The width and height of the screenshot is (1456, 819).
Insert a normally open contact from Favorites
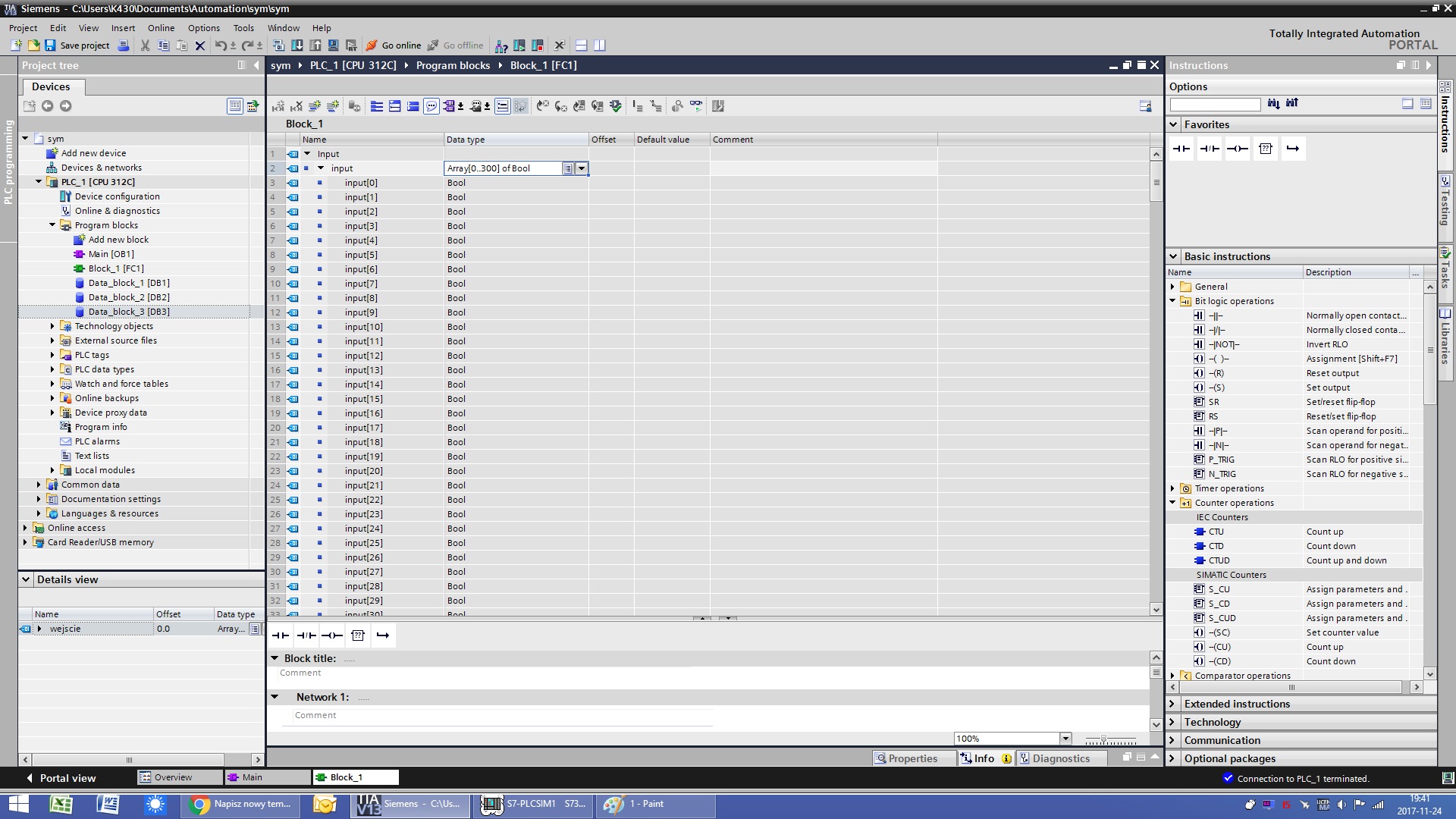[1181, 149]
